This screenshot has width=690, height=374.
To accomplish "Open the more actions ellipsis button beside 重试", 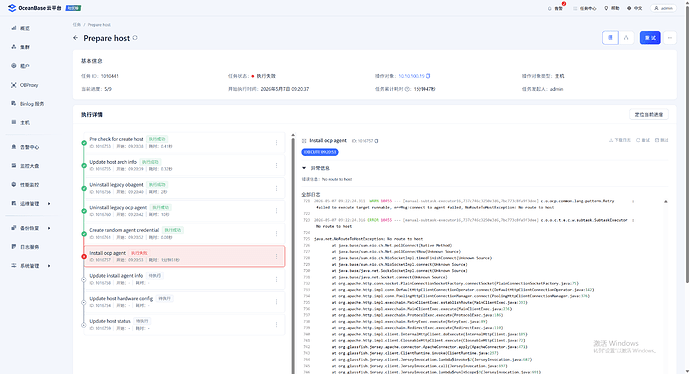I will tap(670, 38).
